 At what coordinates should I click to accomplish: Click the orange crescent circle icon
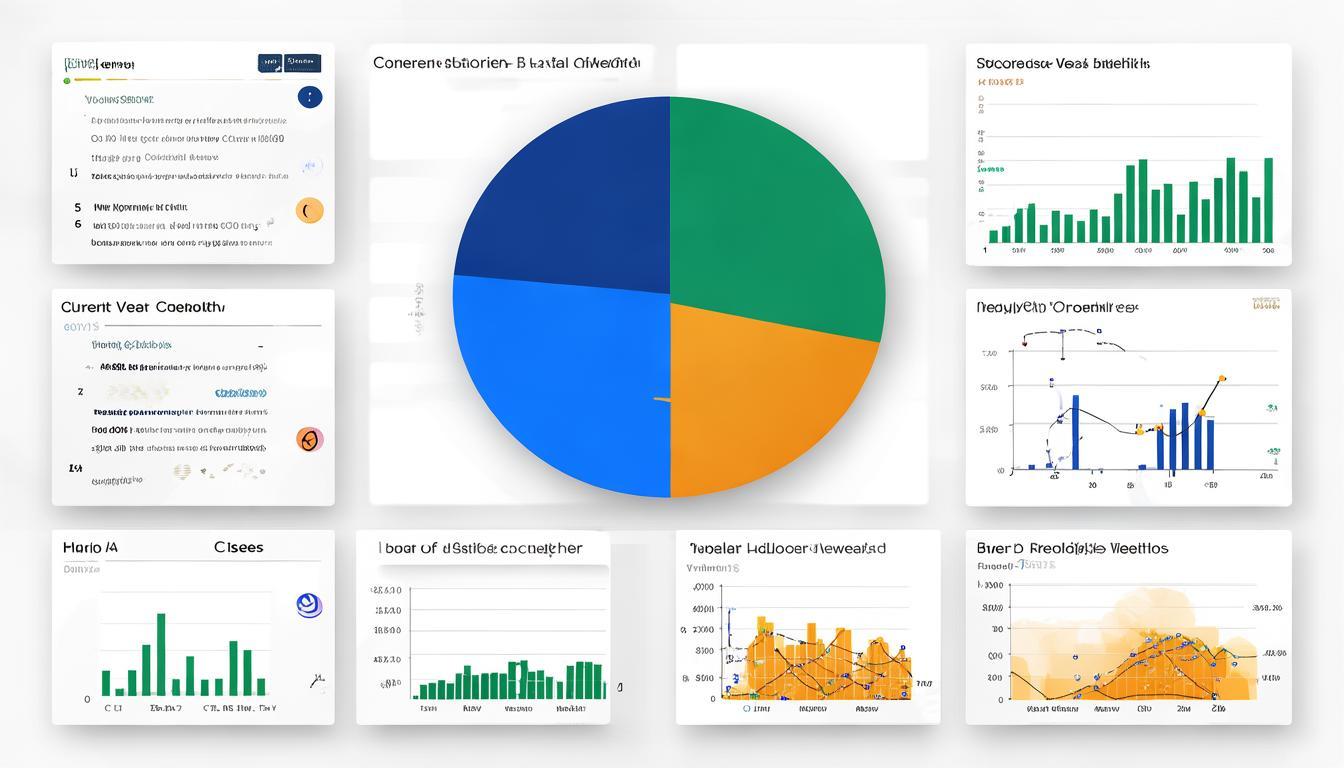click(310, 210)
